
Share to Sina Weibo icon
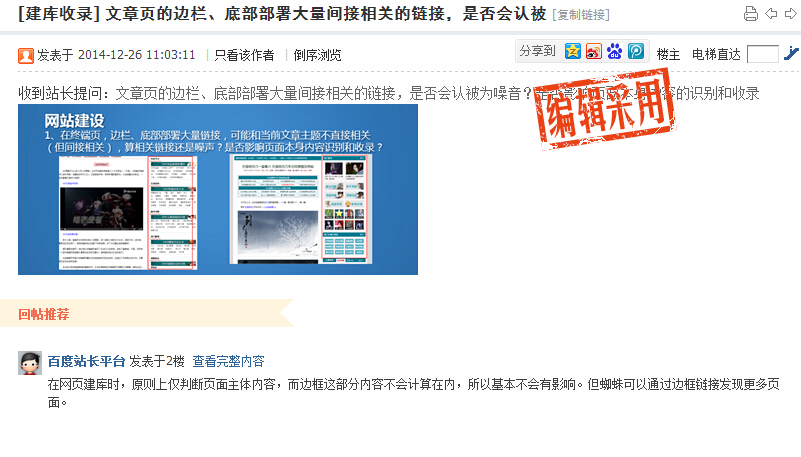pos(594,51)
